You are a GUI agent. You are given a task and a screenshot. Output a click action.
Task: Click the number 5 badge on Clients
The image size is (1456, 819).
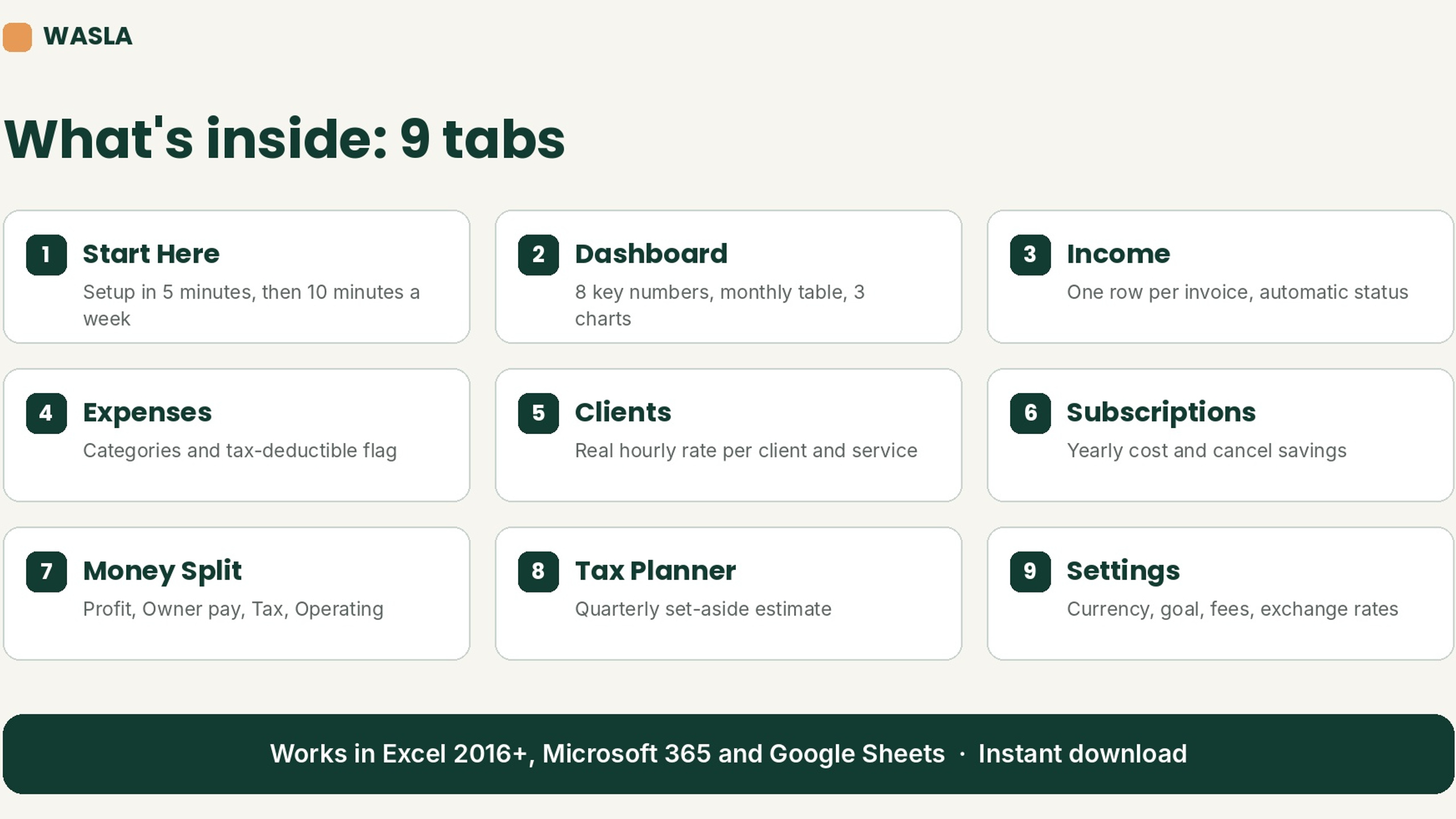tap(539, 413)
